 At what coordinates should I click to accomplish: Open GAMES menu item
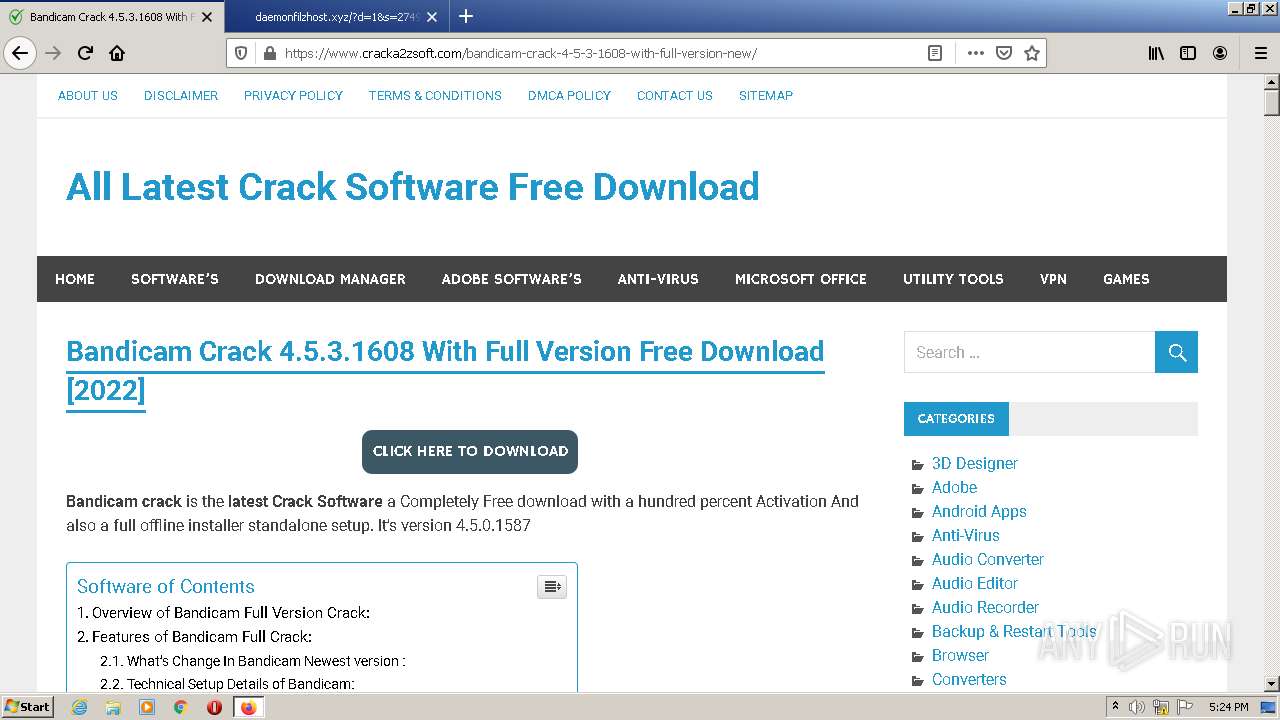[1126, 279]
